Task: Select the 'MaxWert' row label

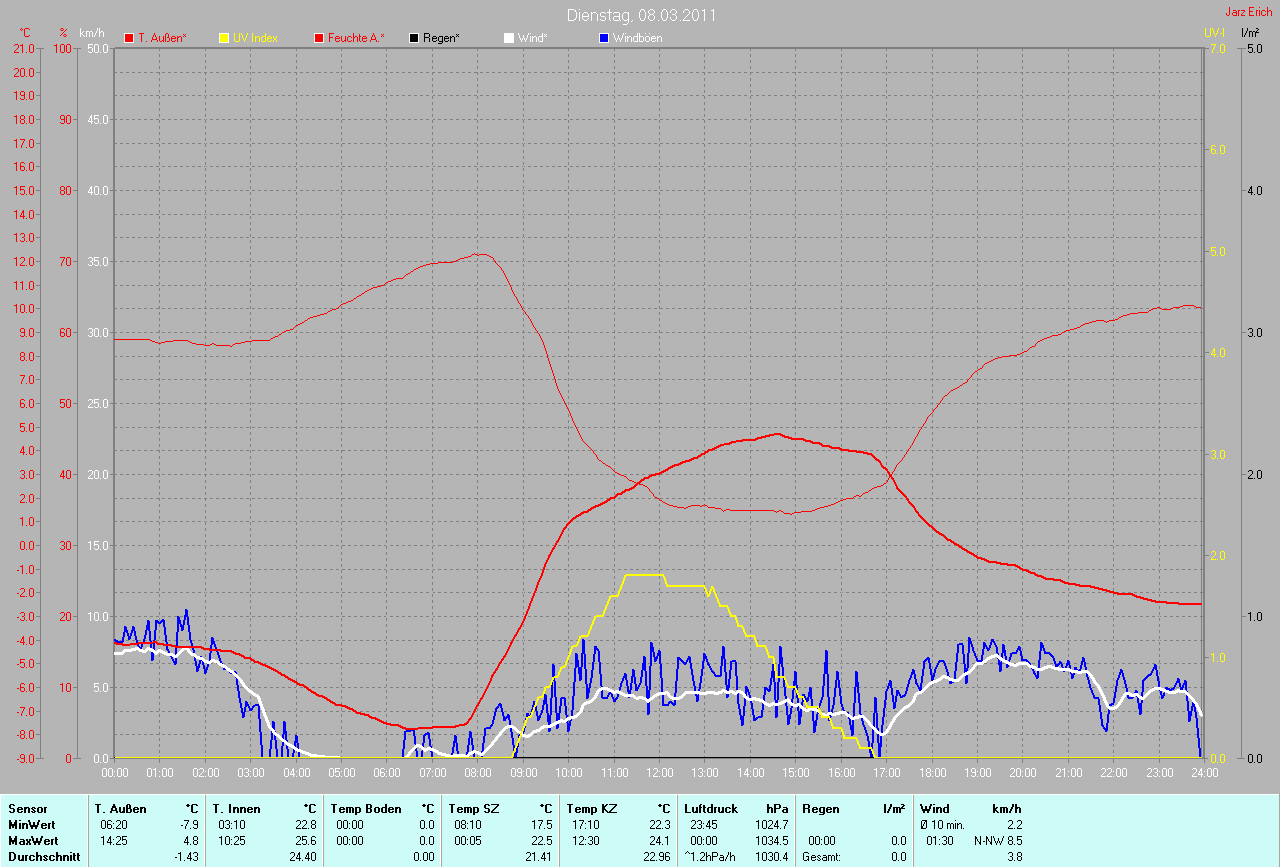Action: point(31,841)
